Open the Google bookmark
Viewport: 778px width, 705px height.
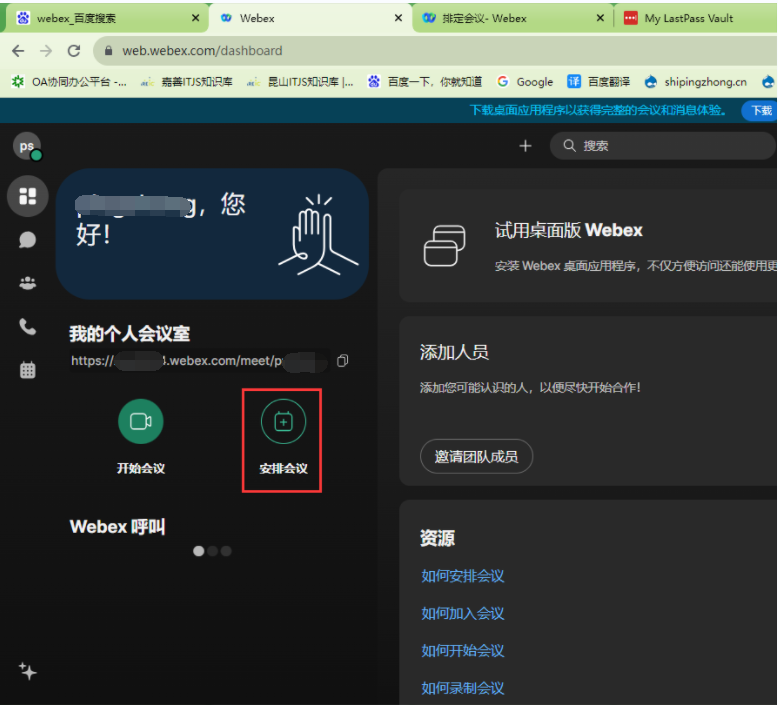tap(525, 82)
